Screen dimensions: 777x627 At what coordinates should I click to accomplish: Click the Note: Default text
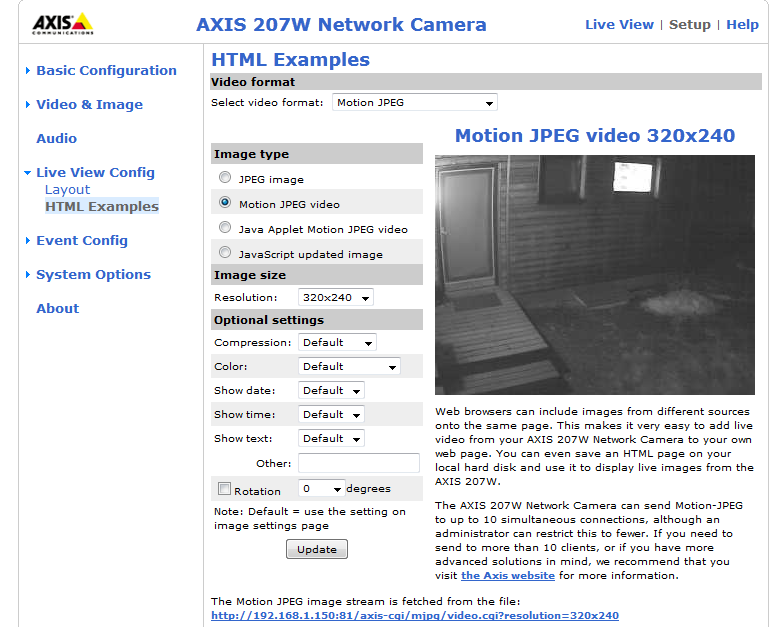coord(310,518)
